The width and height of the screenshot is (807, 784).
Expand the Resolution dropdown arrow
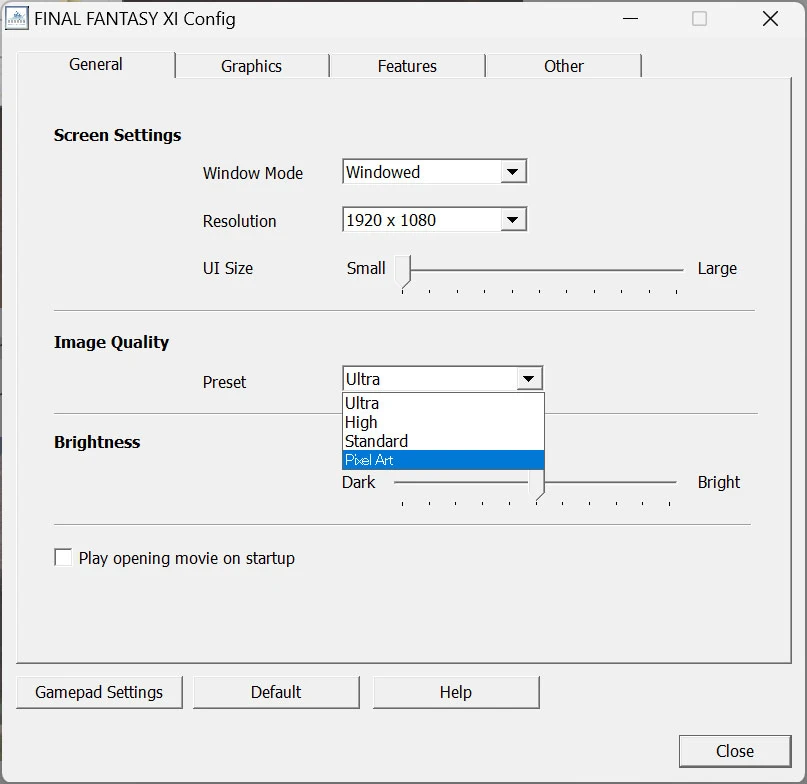pyautogui.click(x=513, y=220)
